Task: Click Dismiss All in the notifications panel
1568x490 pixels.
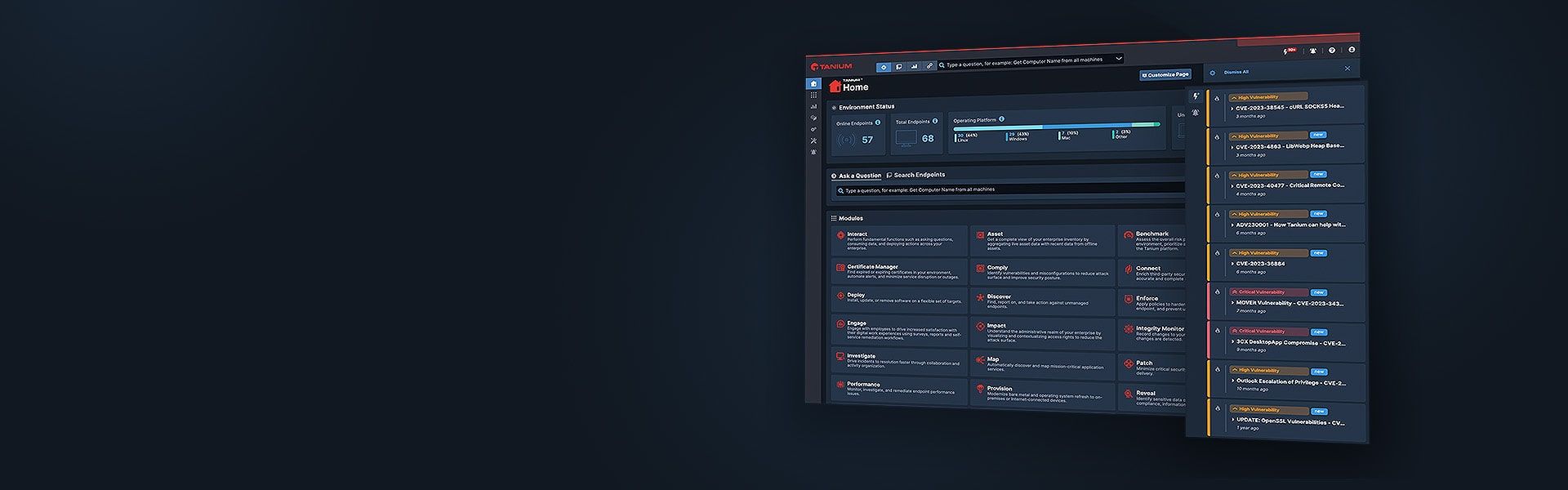Action: pos(1236,72)
